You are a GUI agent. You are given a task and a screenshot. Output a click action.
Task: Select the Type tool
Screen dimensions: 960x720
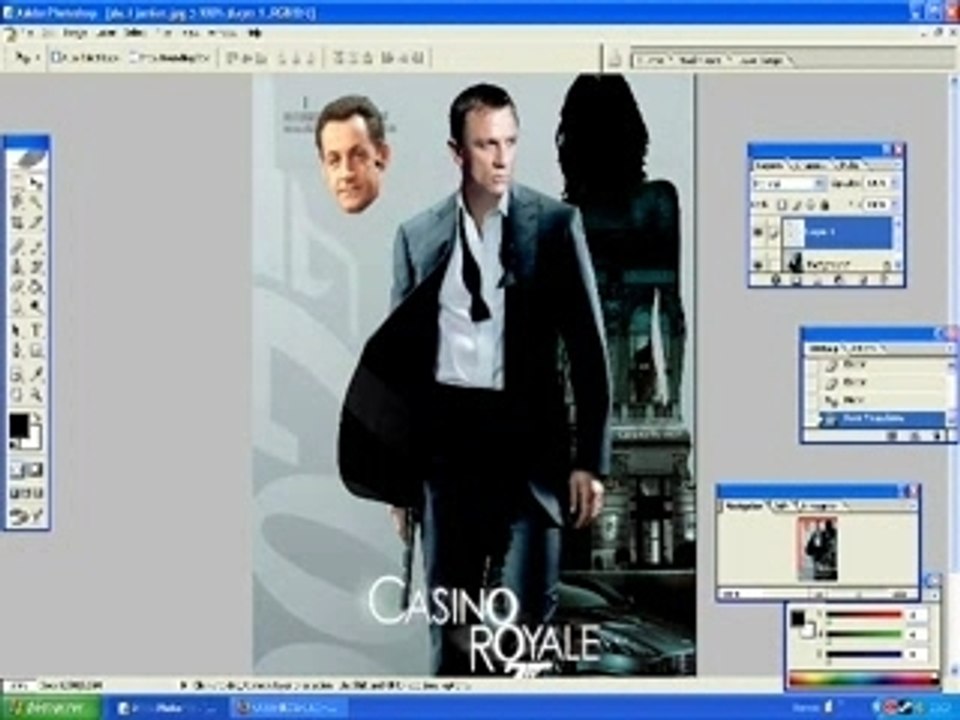36,331
